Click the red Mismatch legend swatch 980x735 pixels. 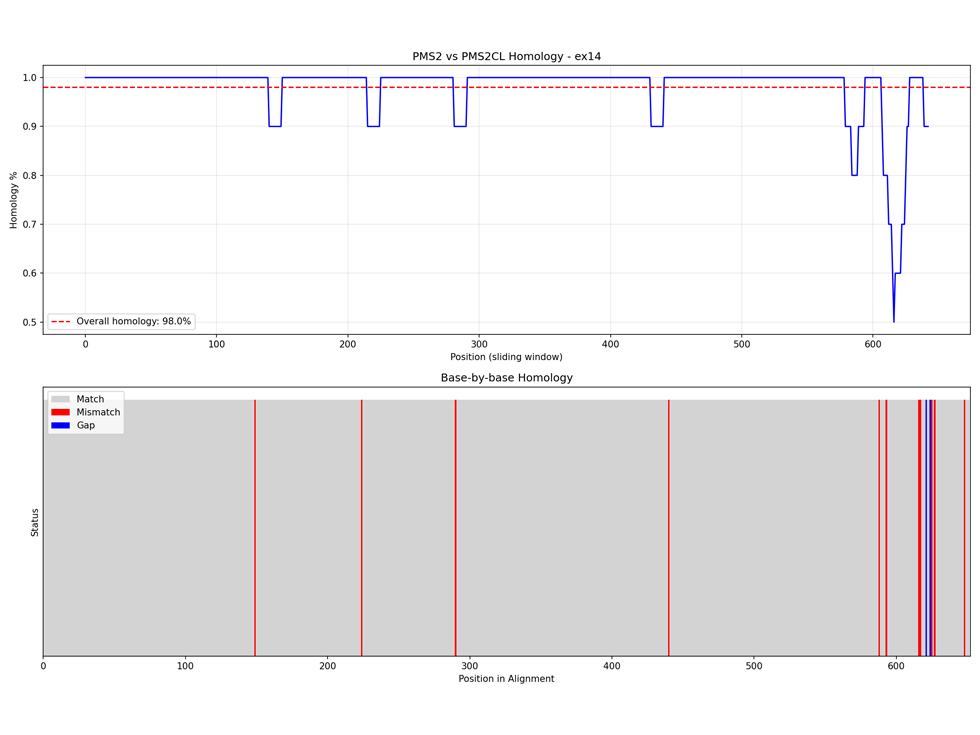click(60, 412)
